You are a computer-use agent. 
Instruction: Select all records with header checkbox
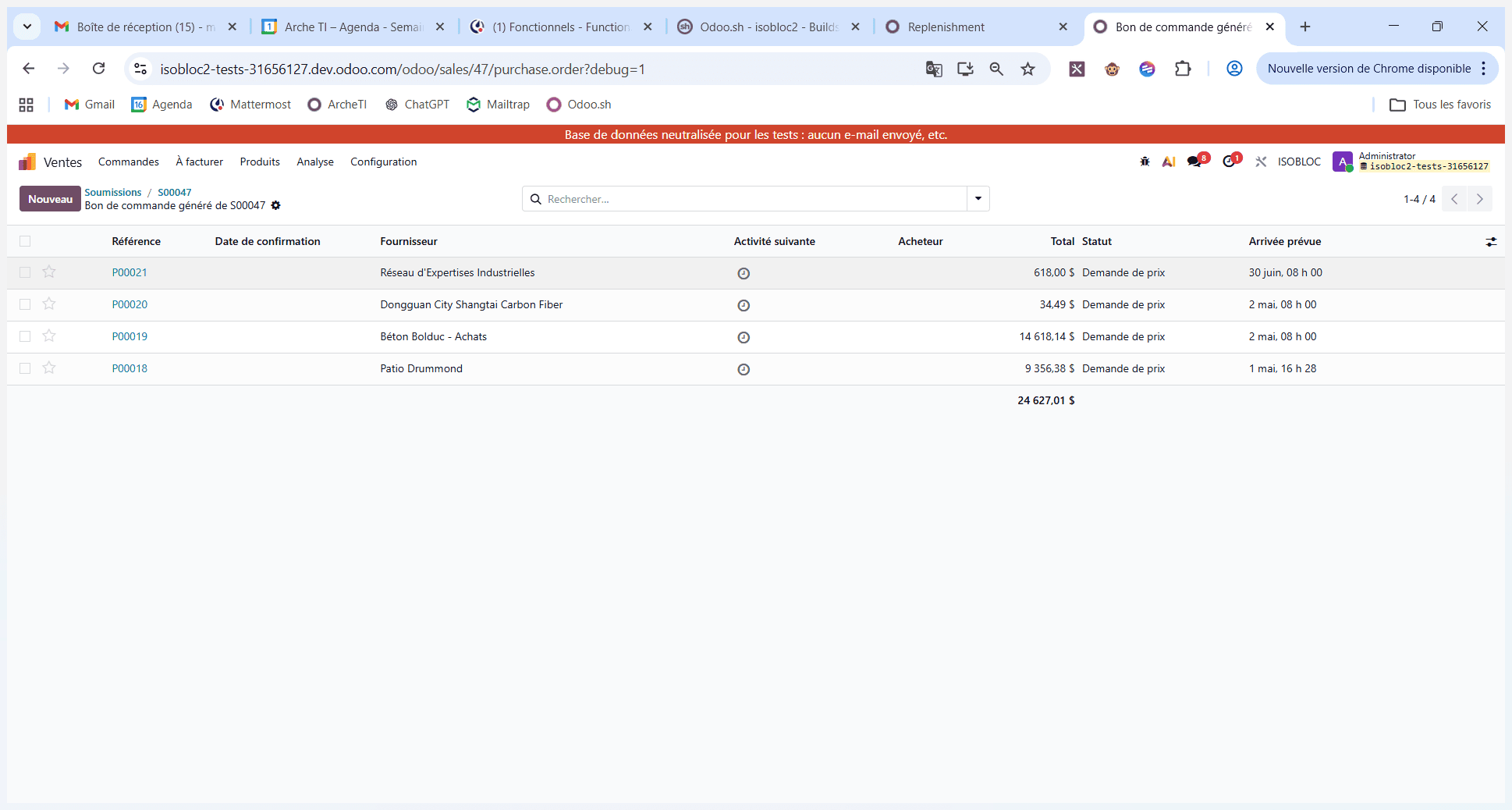pos(25,241)
